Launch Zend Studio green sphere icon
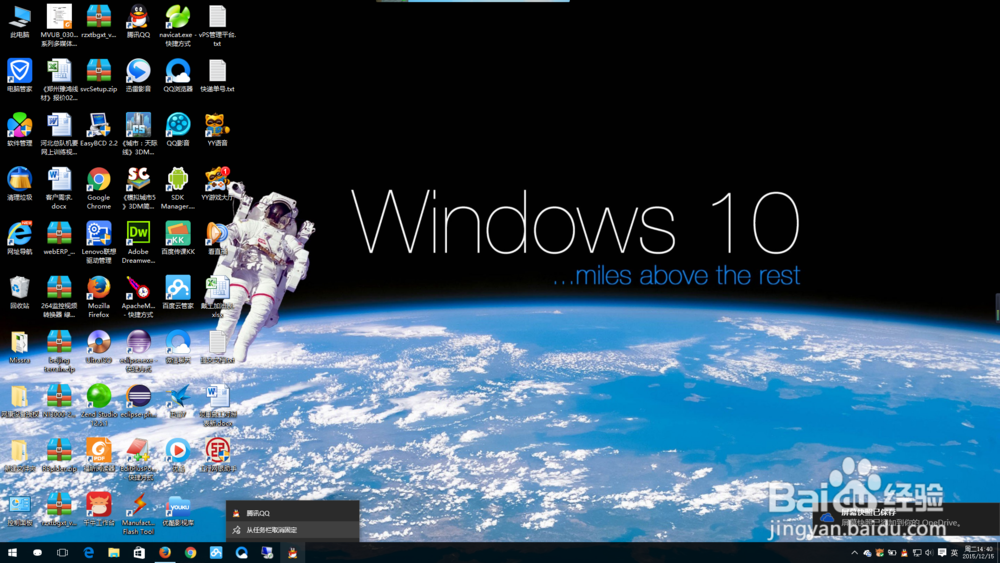The image size is (1000, 563). point(99,405)
